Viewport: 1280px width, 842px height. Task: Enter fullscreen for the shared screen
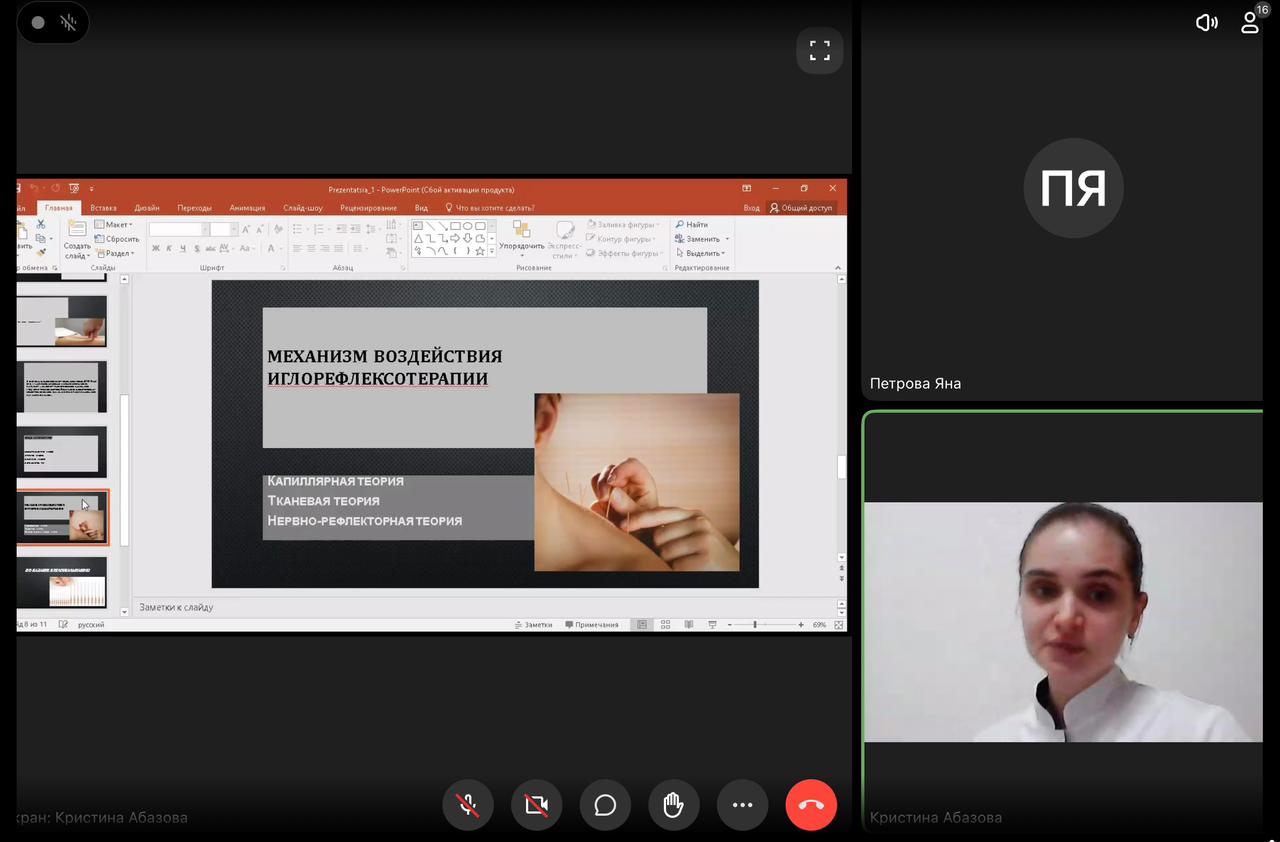820,50
